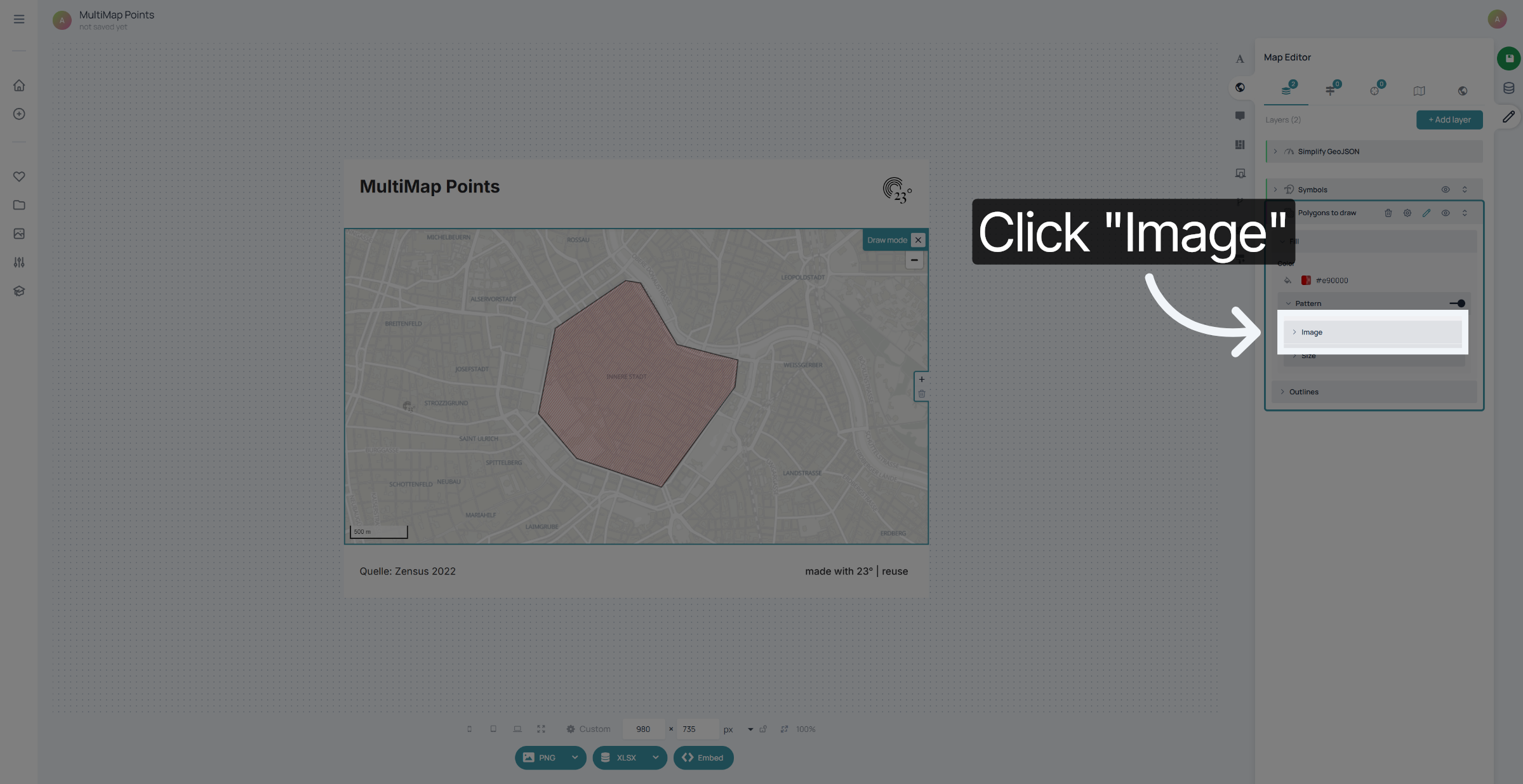Viewport: 1523px width, 784px height.
Task: Switch to the folded map basemap tab
Action: tap(1420, 91)
